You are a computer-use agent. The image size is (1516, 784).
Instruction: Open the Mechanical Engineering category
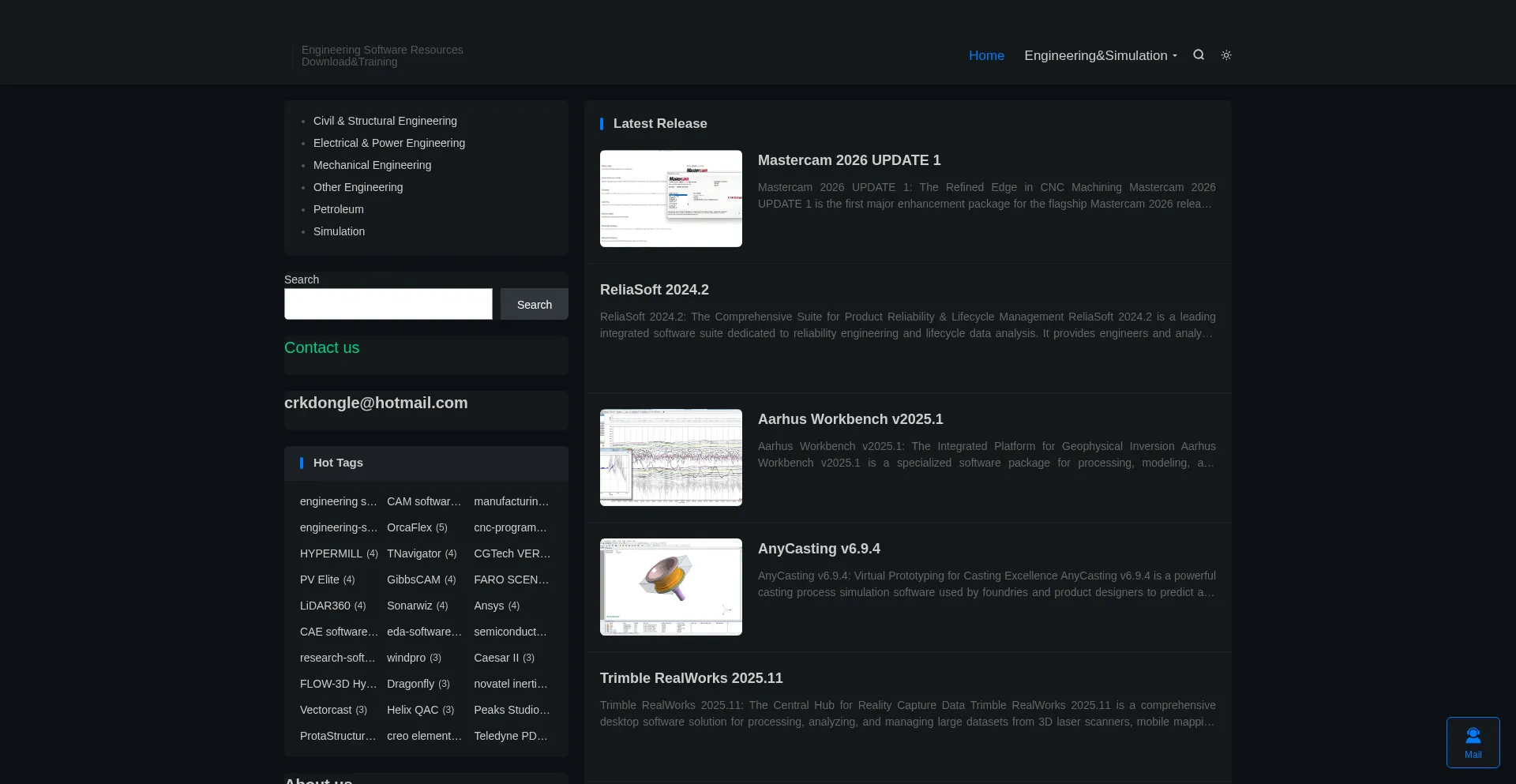(373, 165)
